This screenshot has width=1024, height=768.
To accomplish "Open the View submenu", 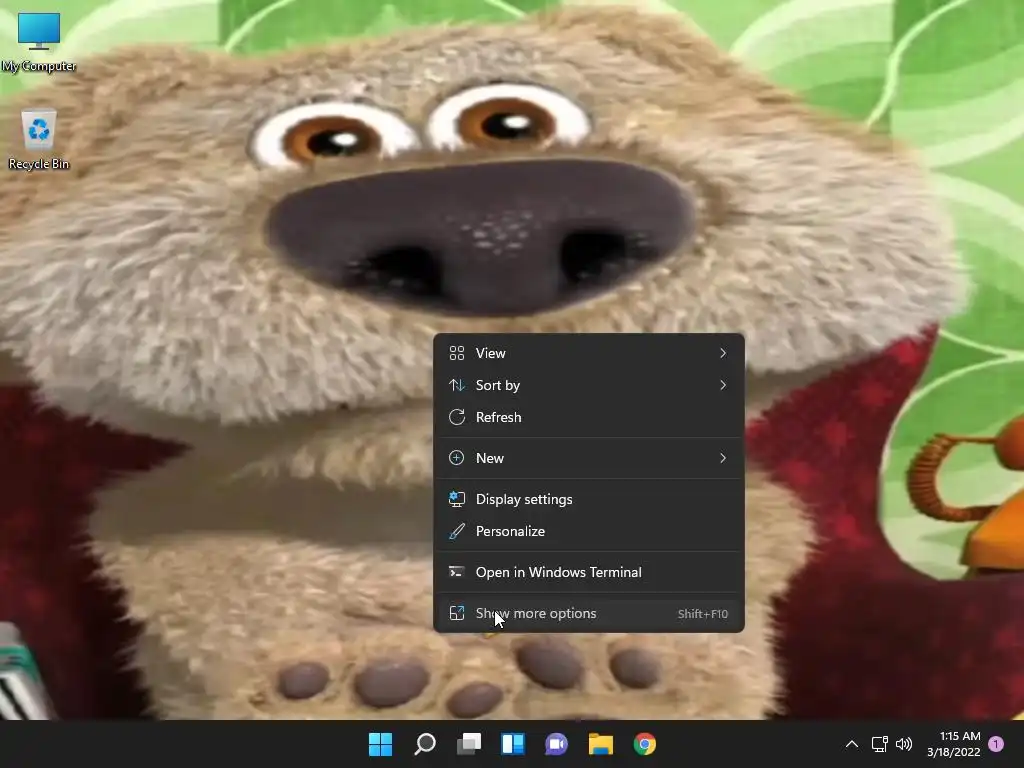I will pos(588,353).
